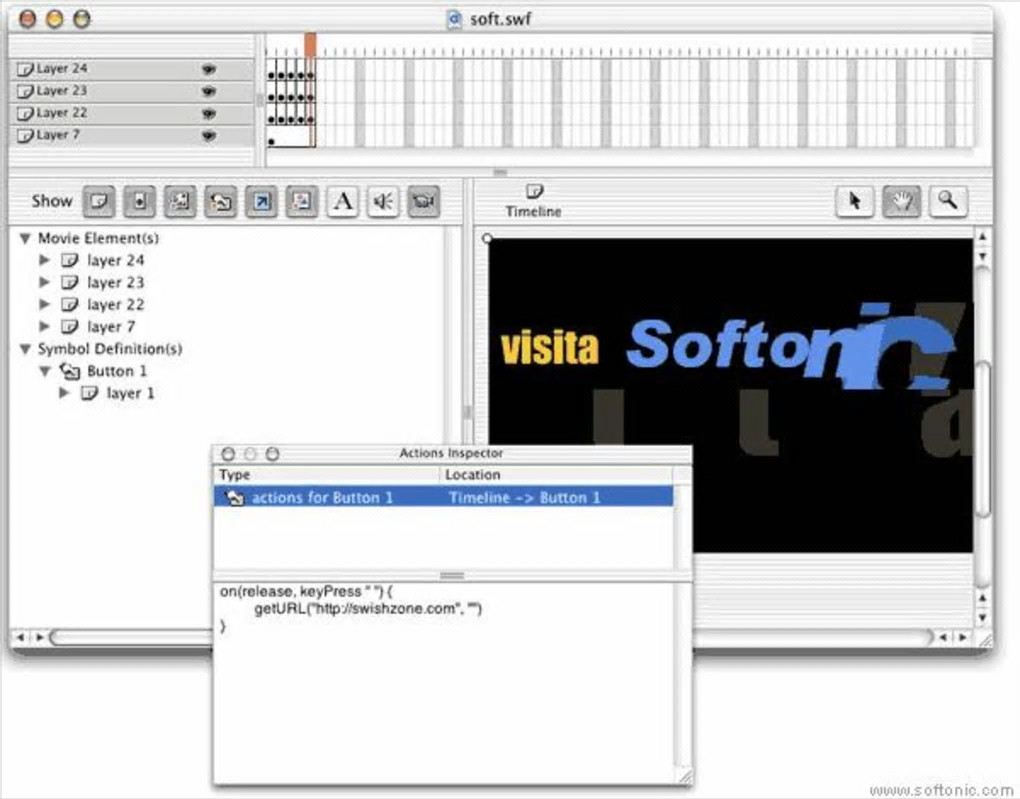Select the hand pan tool
The image size is (1020, 799).
click(902, 201)
